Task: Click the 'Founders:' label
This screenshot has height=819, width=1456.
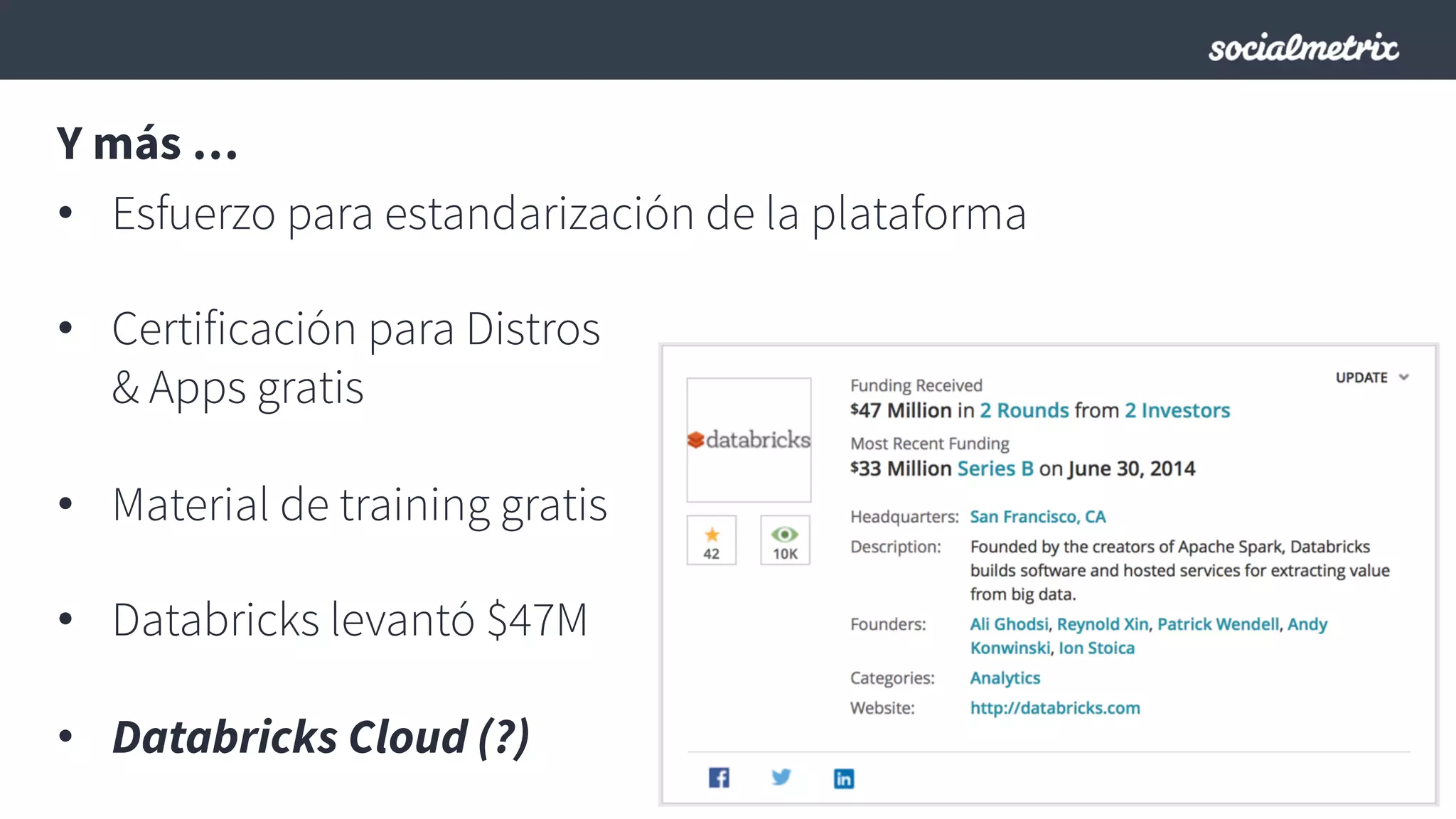Action: 888,624
